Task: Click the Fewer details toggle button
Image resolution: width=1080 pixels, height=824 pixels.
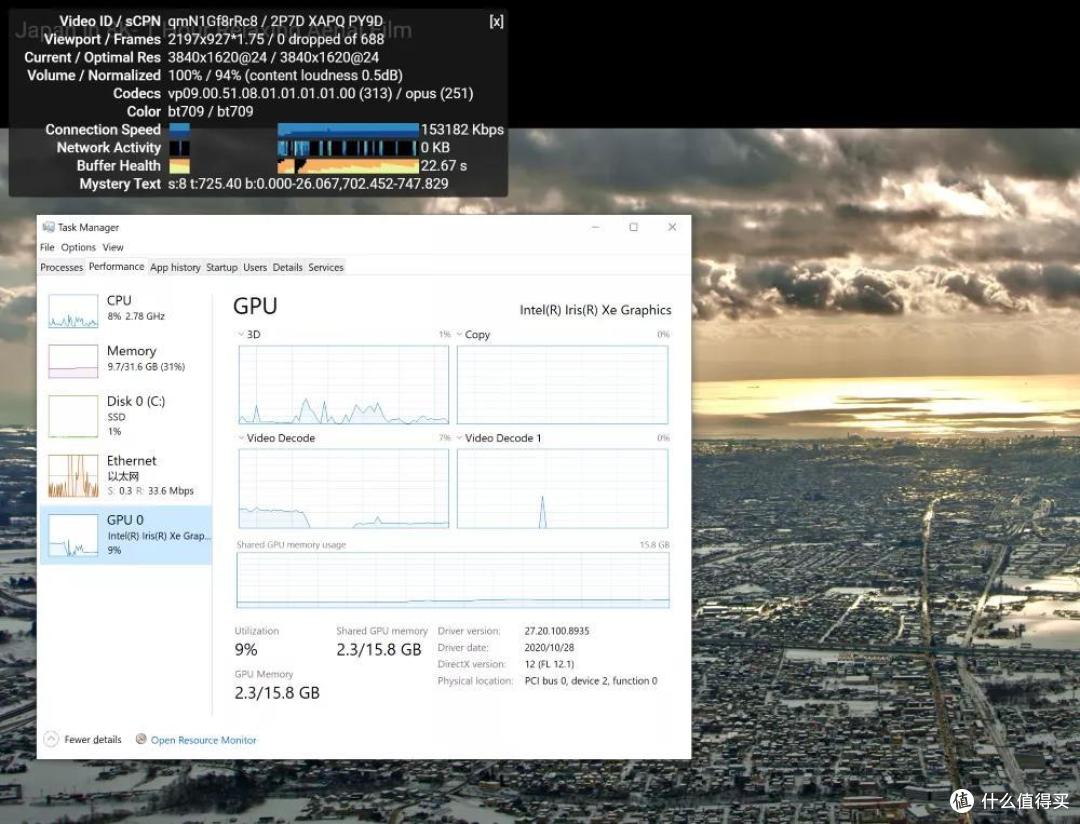Action: point(83,739)
